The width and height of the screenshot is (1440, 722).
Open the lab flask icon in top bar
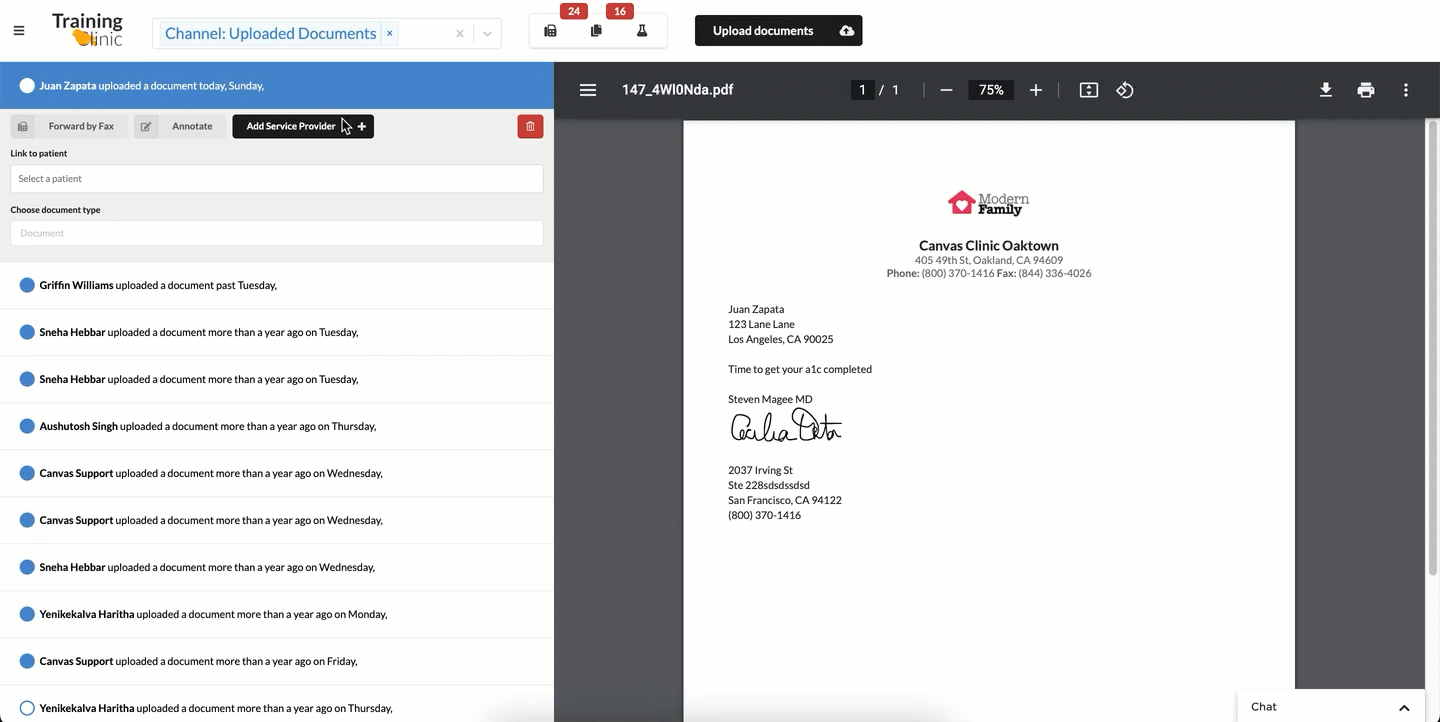point(643,31)
